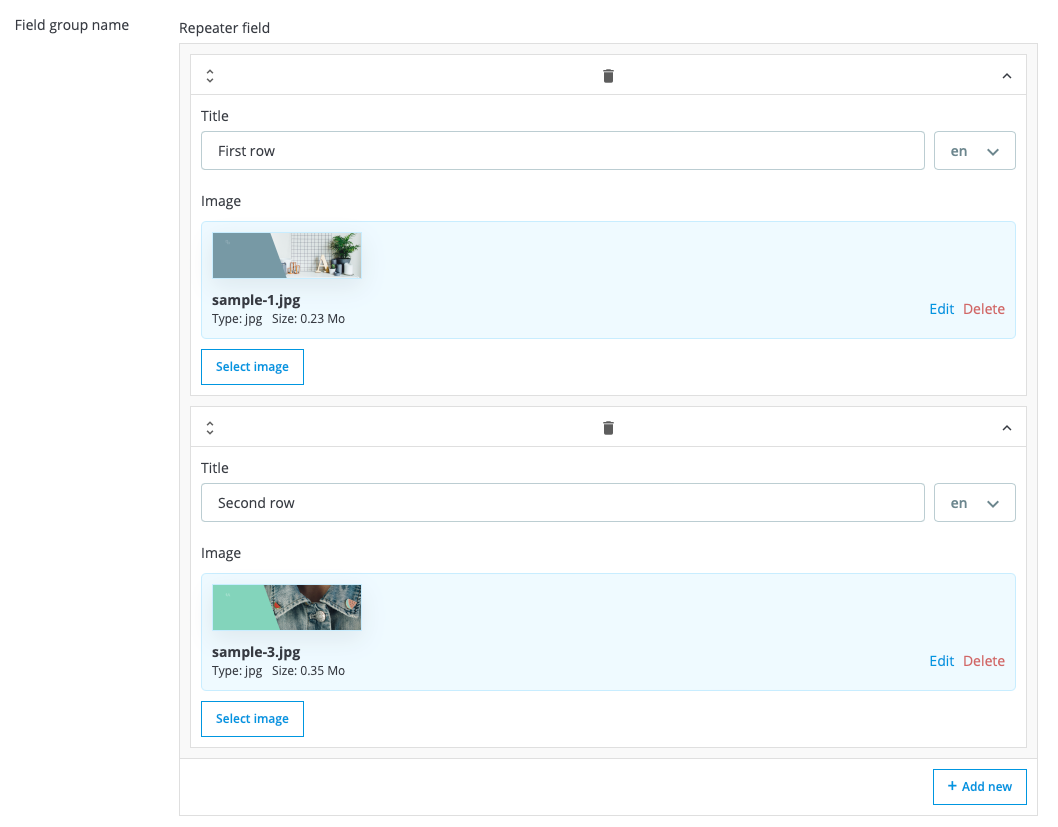Click Edit for sample-3.jpg
The height and width of the screenshot is (827, 1058).
[941, 661]
